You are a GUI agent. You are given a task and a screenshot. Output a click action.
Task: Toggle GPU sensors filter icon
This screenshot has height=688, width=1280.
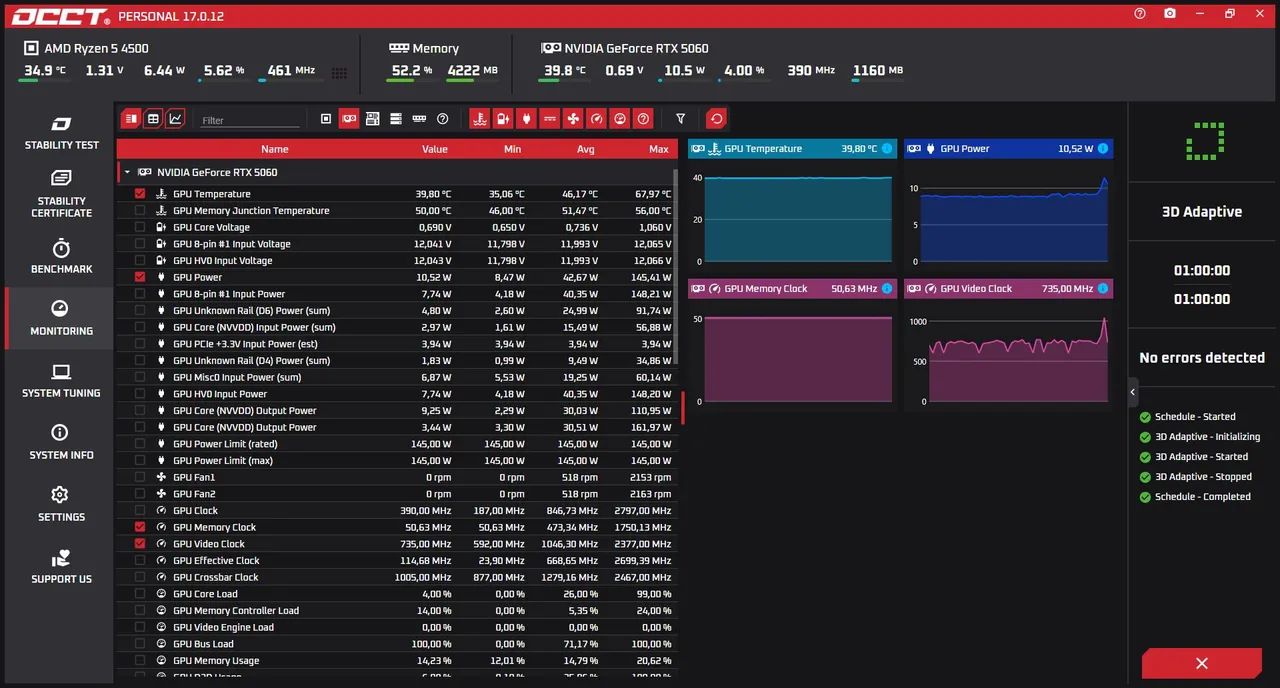(349, 119)
